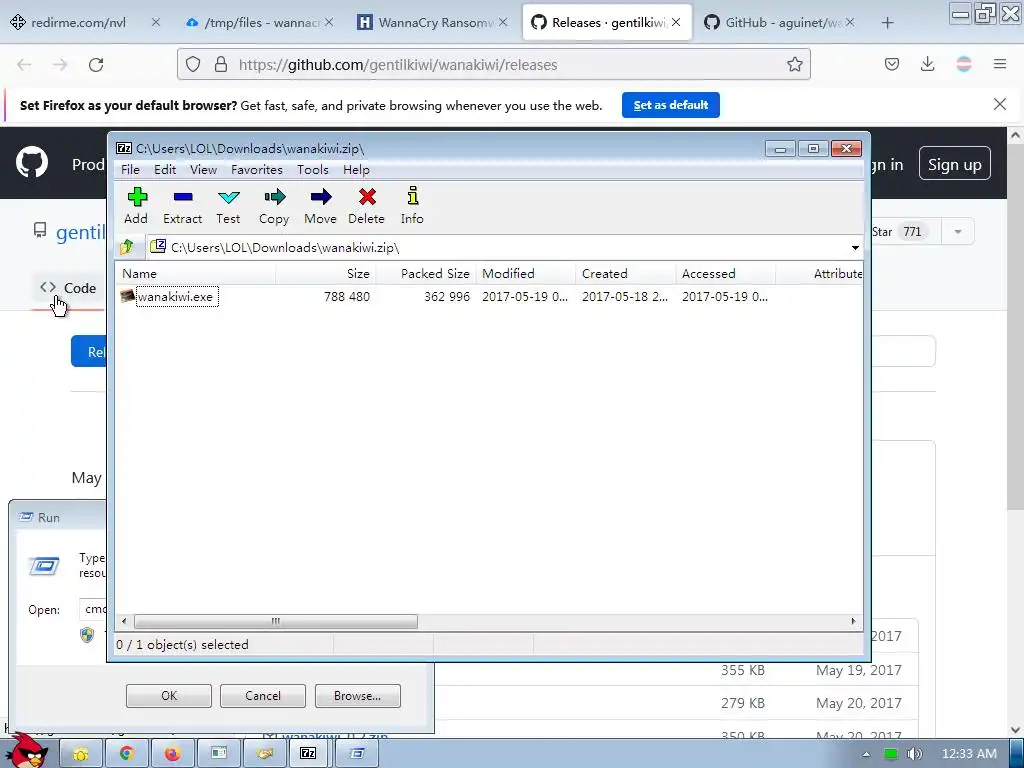Click the Firefox URL address bar
The height and width of the screenshot is (768, 1024).
point(494,64)
